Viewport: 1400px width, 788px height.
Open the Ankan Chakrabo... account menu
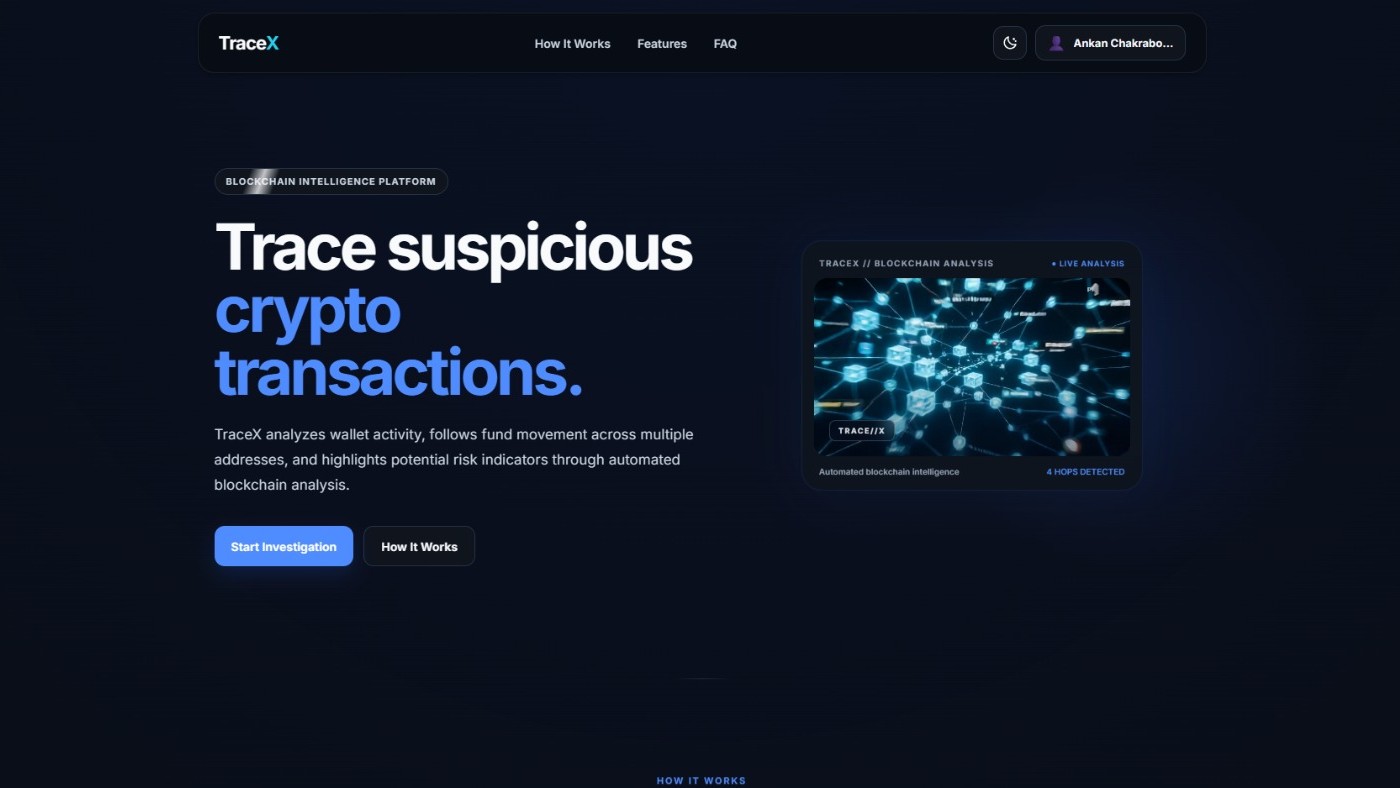[1110, 43]
